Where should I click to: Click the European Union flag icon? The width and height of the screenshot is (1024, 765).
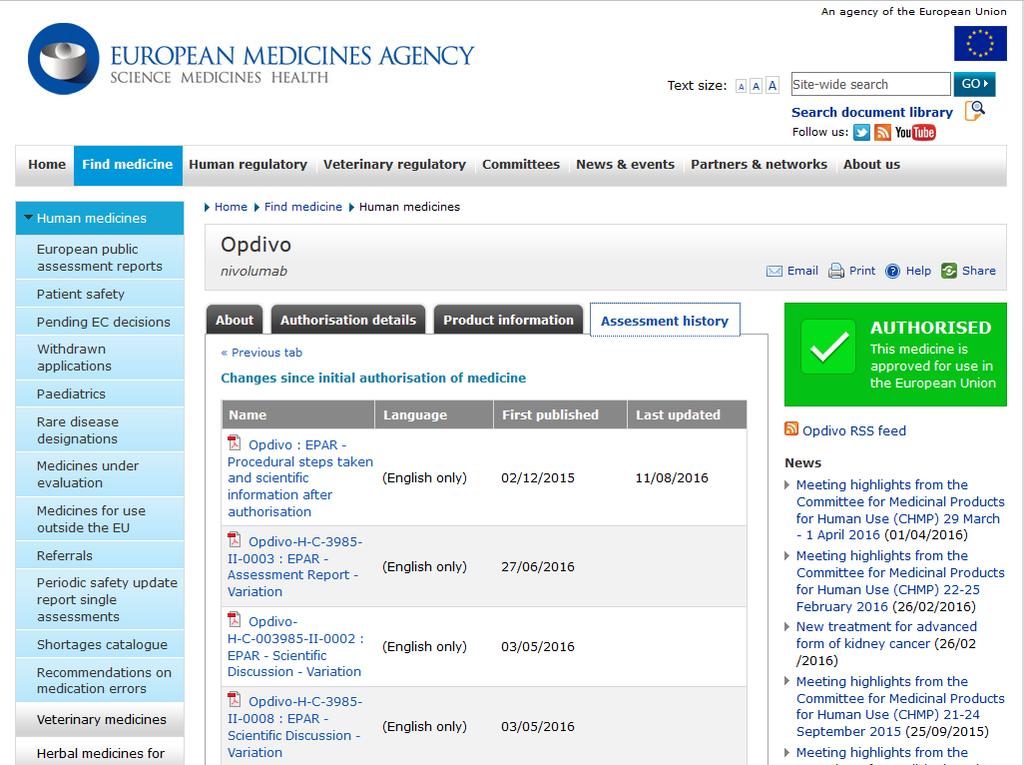coord(980,43)
